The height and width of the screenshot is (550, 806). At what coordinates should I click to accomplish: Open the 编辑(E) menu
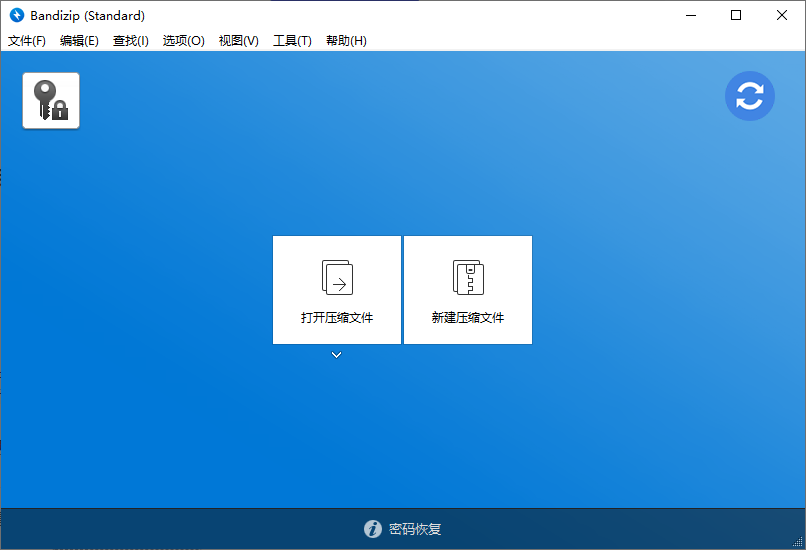[79, 41]
